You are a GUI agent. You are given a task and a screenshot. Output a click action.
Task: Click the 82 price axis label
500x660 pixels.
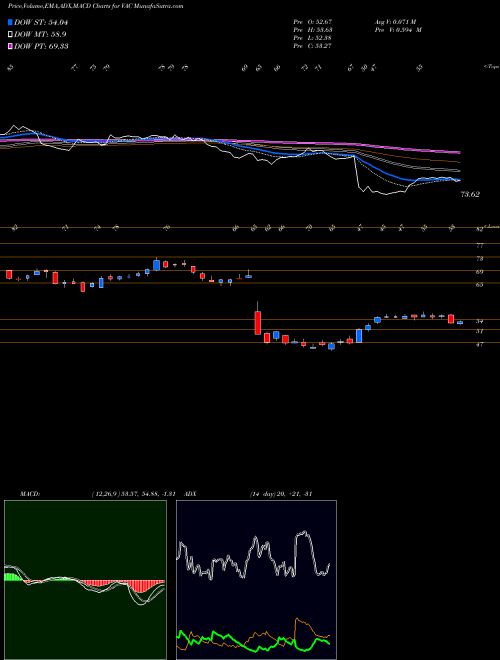479,229
